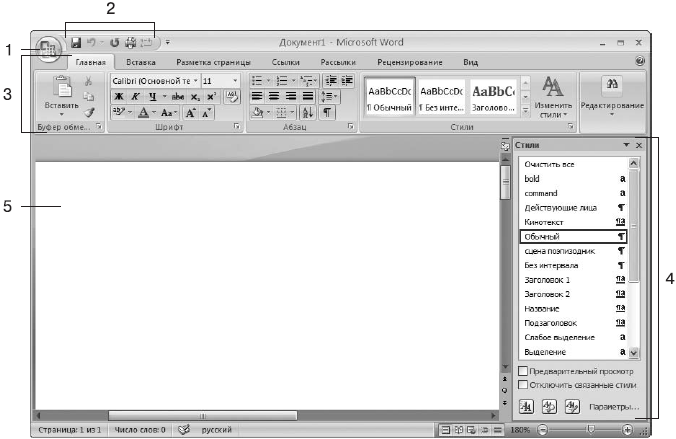Toggle the Отключить связанные стили checkbox
676x439 pixels.
point(523,384)
